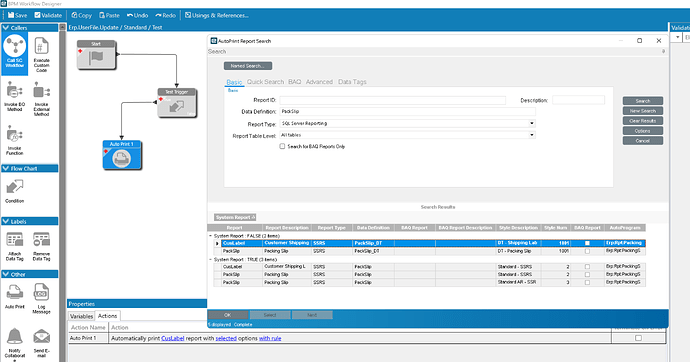Expand the Report Table Level dropdown

(532, 135)
